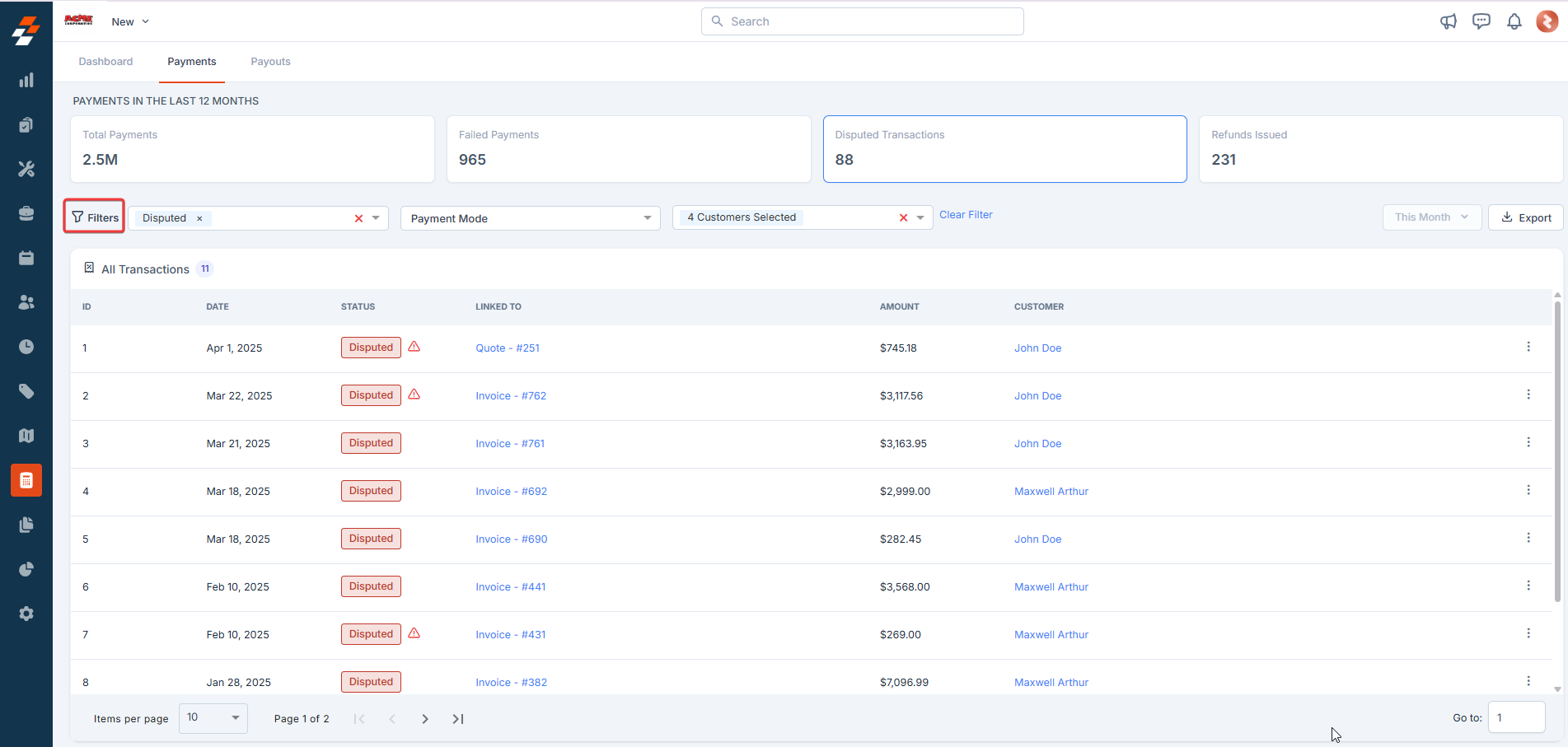This screenshot has width=1568, height=747.
Task: Expand the status filter dropdown arrow
Action: [x=376, y=218]
